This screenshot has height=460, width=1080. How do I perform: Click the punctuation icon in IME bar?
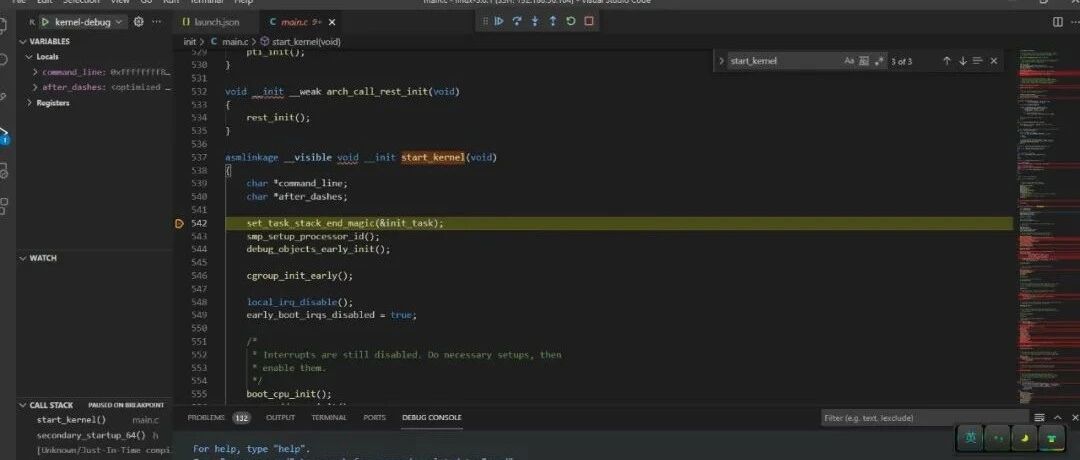tap(997, 438)
